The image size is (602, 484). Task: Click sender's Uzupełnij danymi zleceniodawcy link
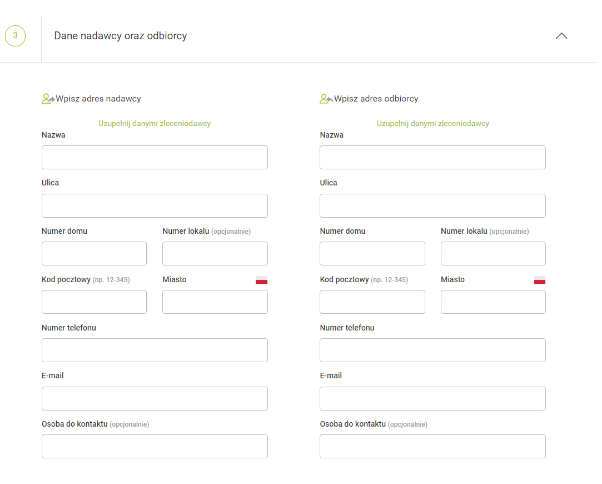pos(154,123)
